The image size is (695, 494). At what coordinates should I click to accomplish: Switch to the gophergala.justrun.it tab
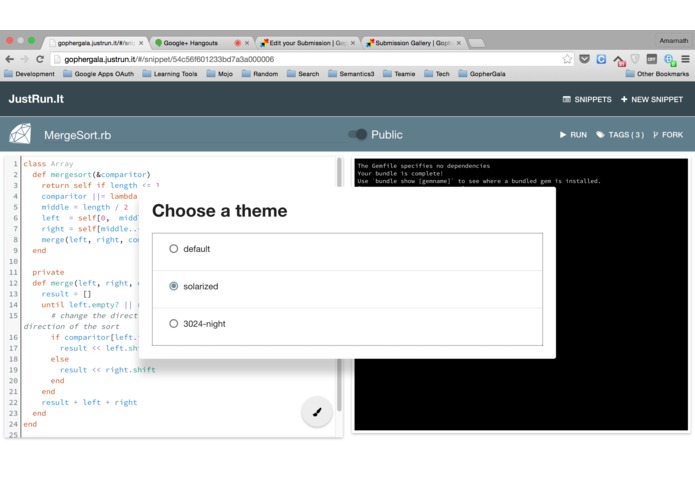94,43
